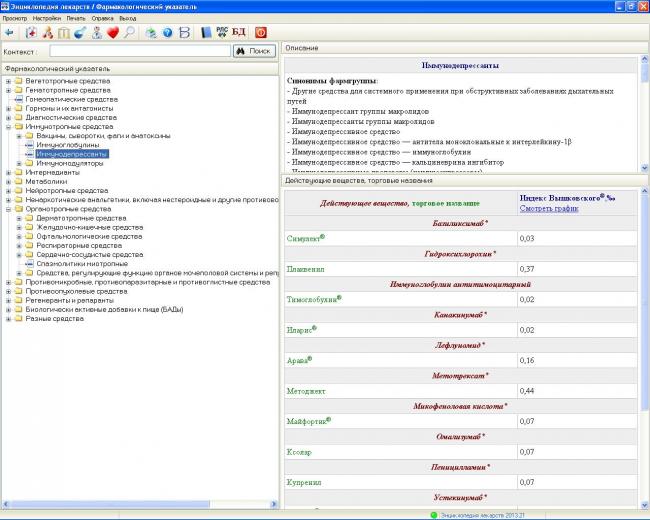Image resolution: width=650 pixels, height=520 pixels.
Task: Select Нейротропные средства tree row
Action: click(67, 191)
